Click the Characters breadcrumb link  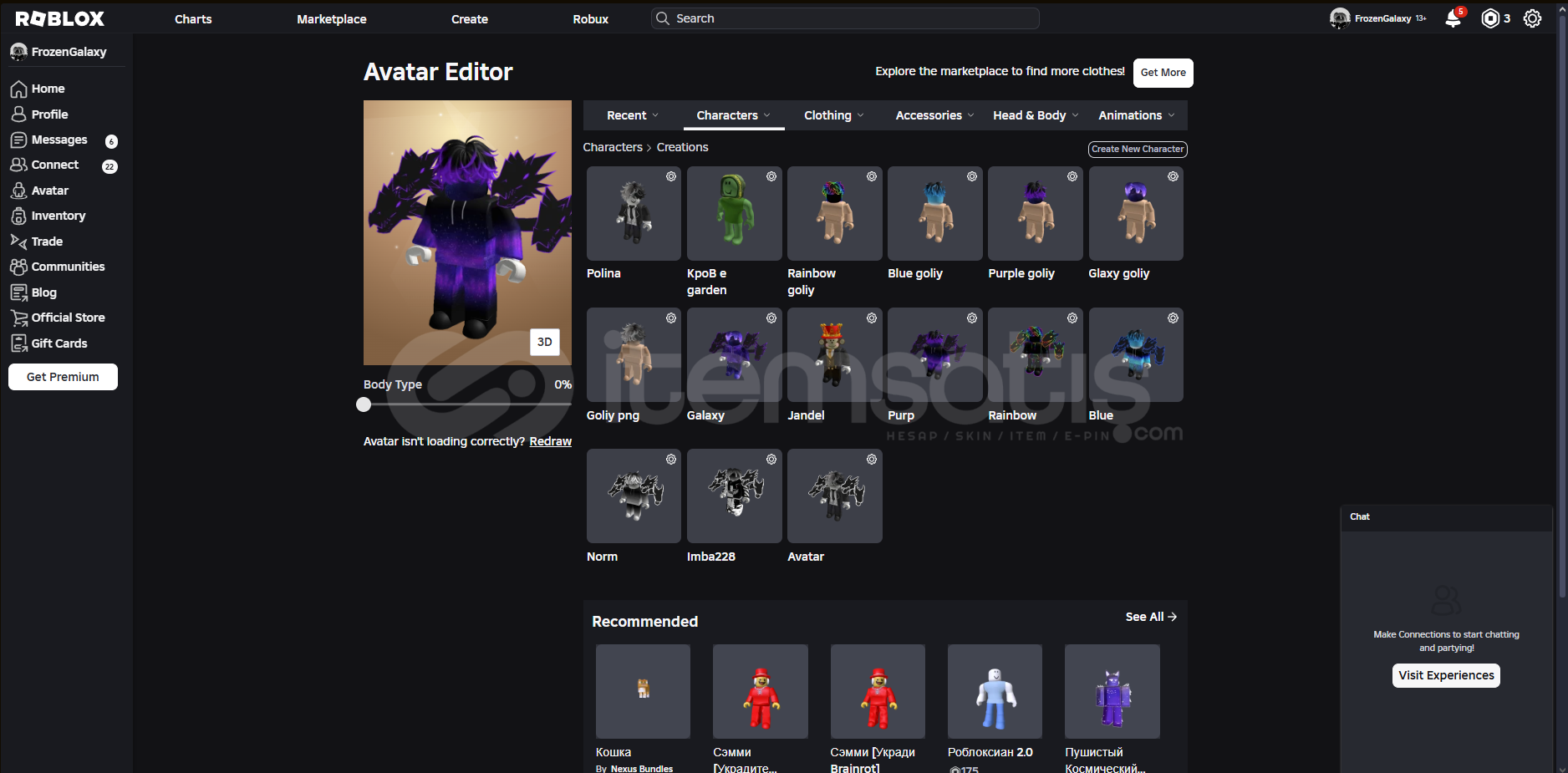tap(613, 147)
